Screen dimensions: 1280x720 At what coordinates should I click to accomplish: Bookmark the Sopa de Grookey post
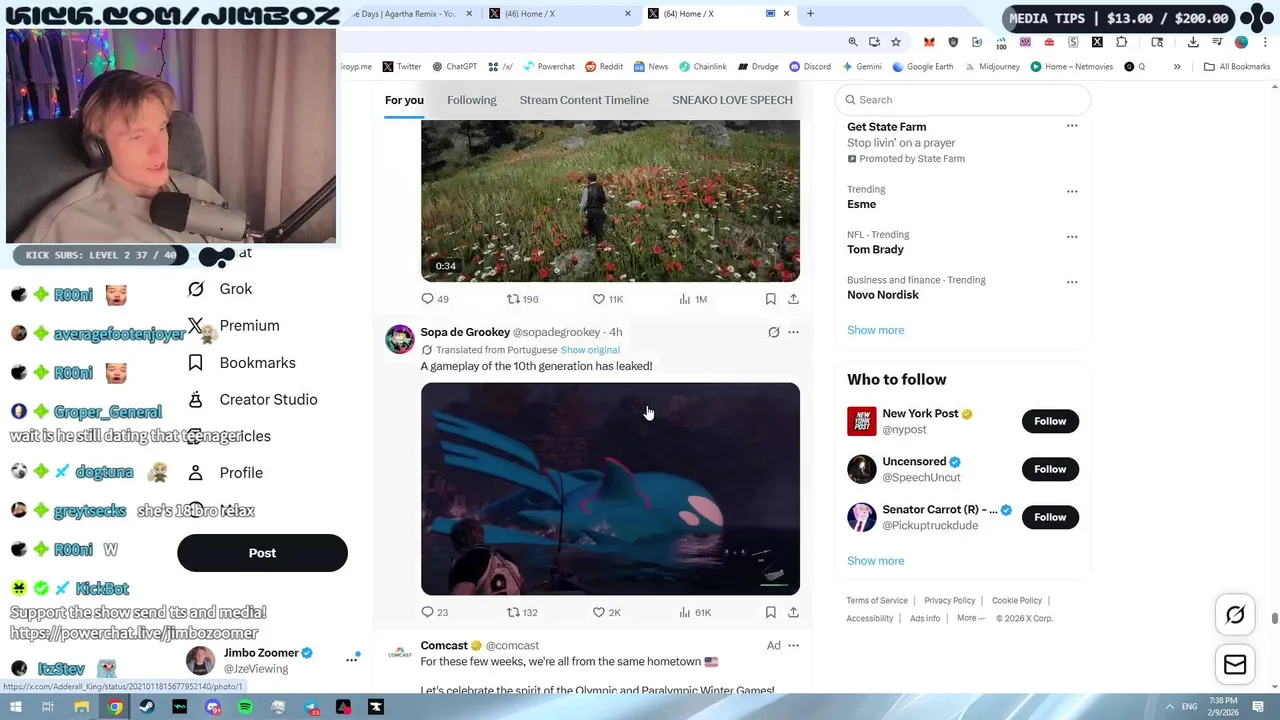pos(770,612)
